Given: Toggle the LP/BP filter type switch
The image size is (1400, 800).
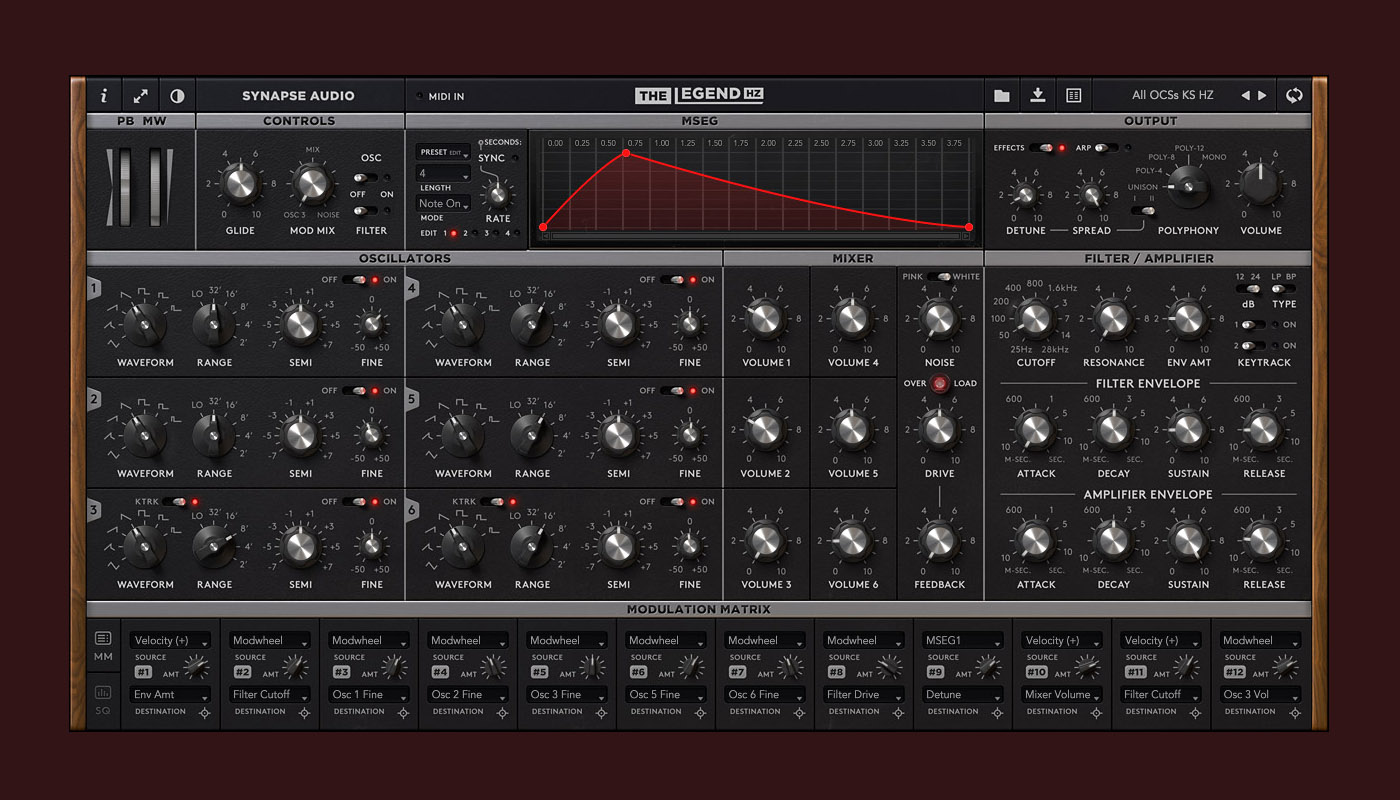Looking at the screenshot, I should [1283, 289].
